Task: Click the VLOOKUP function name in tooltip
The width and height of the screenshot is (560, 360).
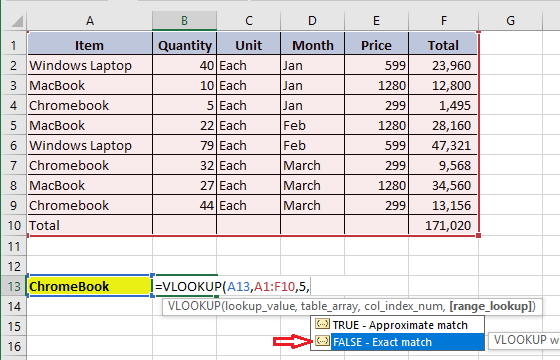Action: pos(194,306)
